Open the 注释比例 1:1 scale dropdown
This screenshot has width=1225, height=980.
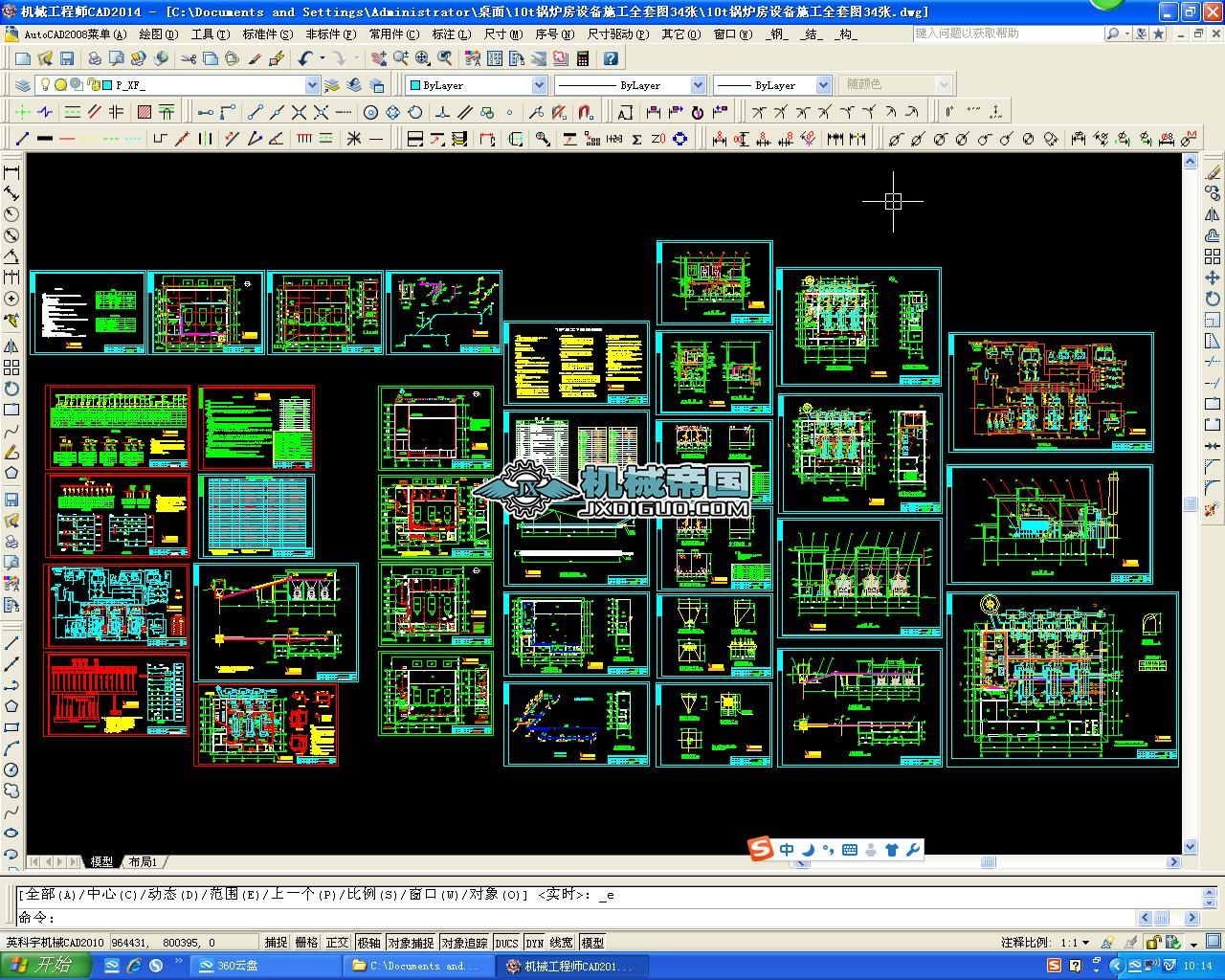click(1087, 943)
